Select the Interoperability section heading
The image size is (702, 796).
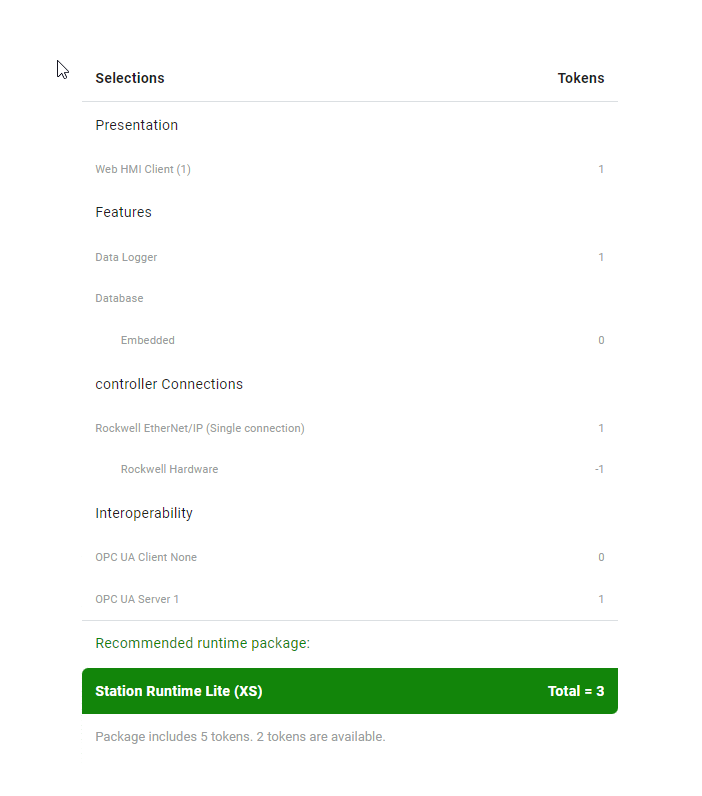144,513
